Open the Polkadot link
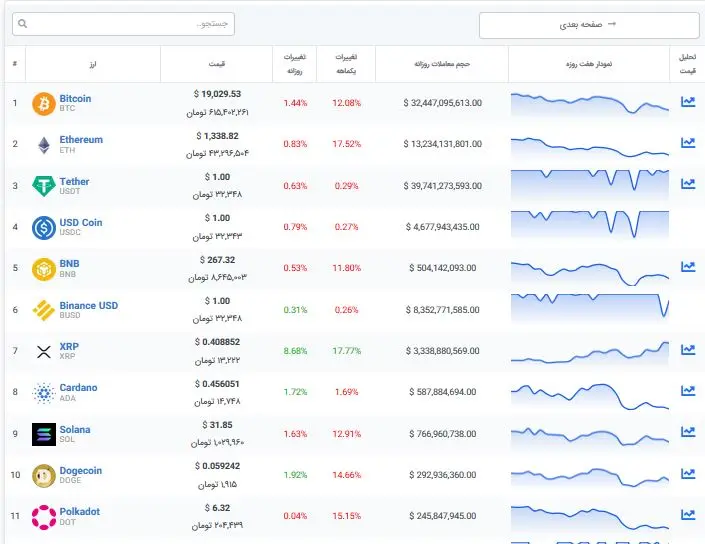705x544 pixels. pos(80,512)
